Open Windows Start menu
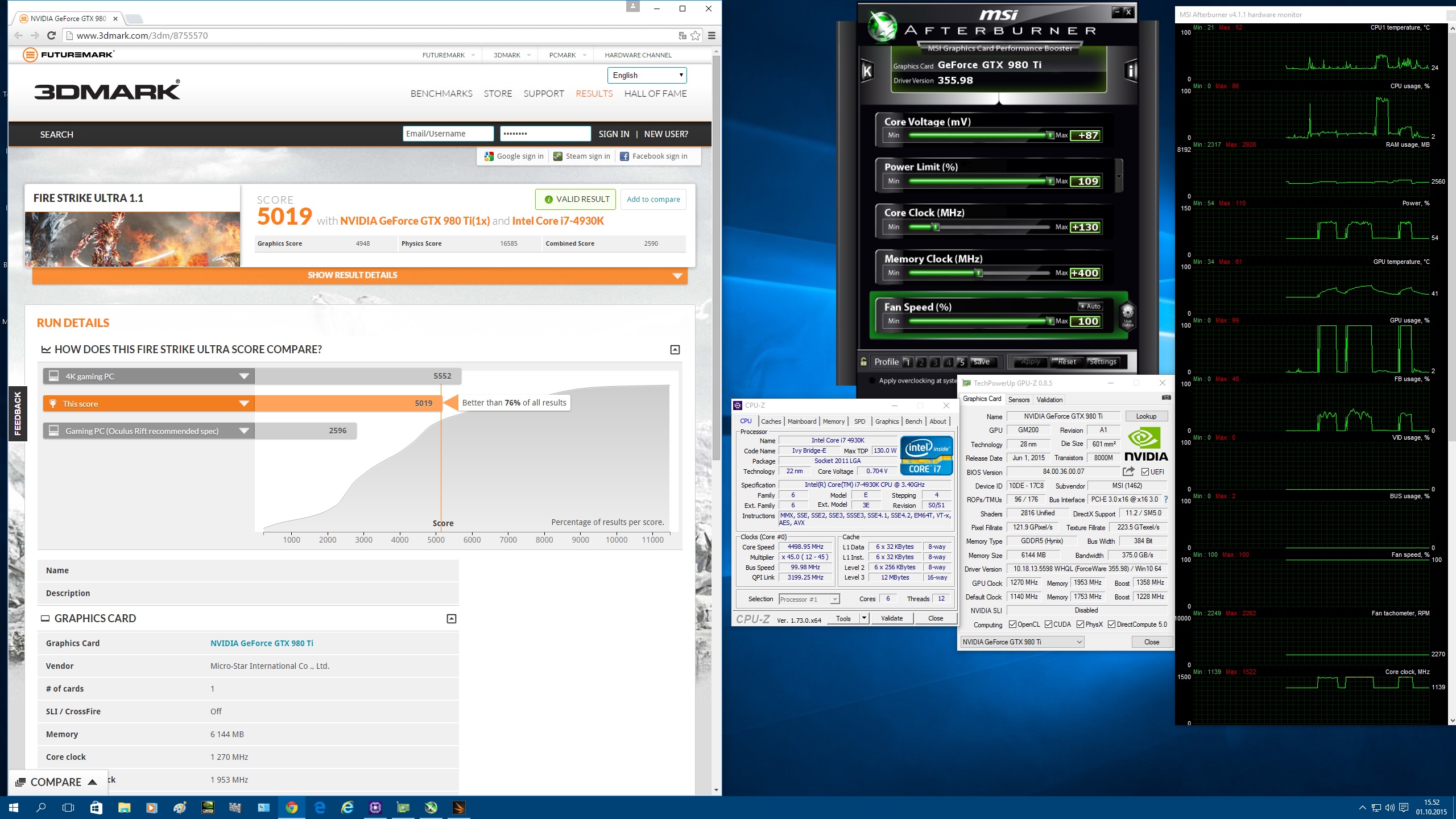The image size is (1456, 819). click(x=14, y=808)
